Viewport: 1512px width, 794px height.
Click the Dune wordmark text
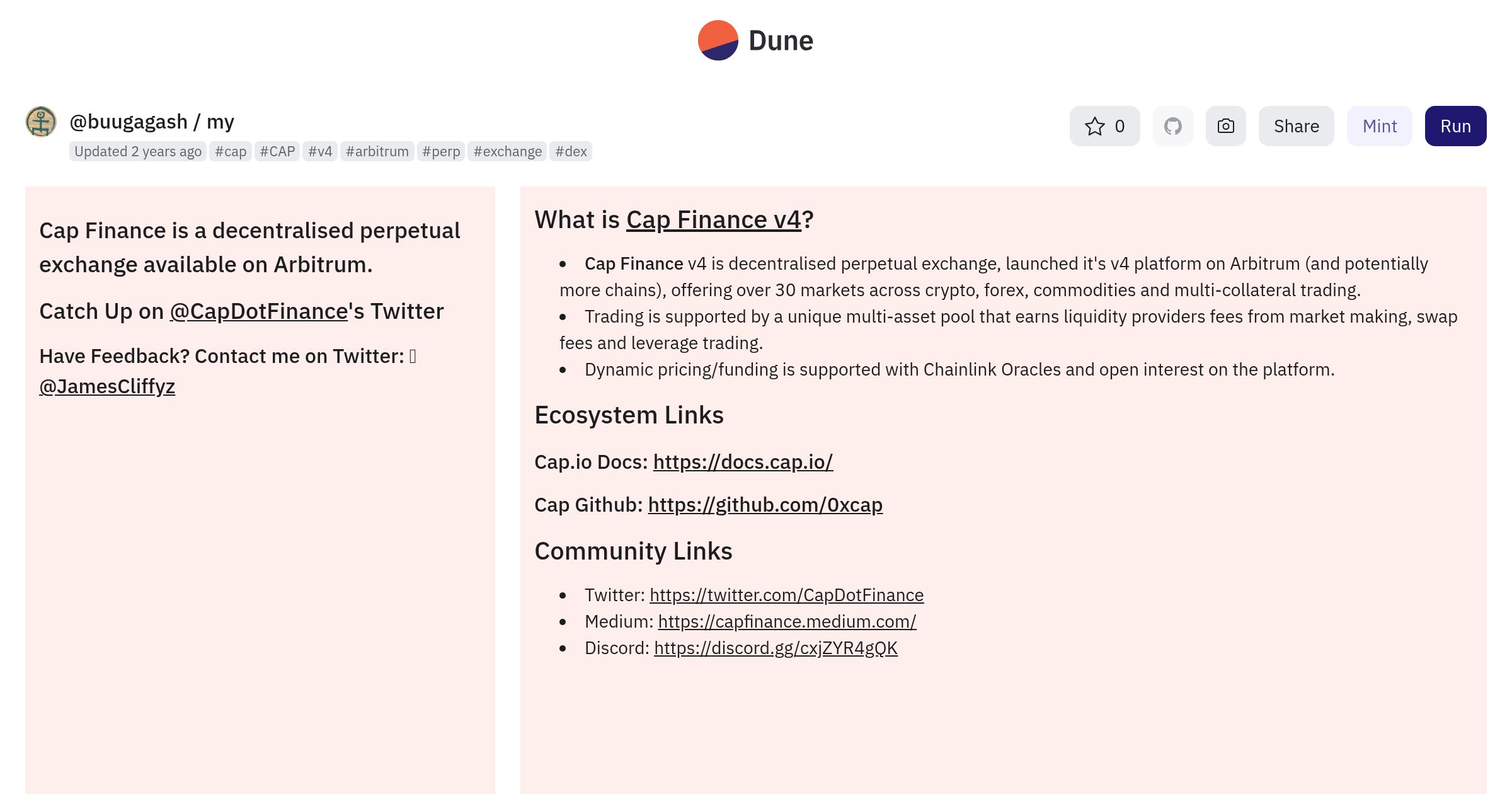[781, 41]
